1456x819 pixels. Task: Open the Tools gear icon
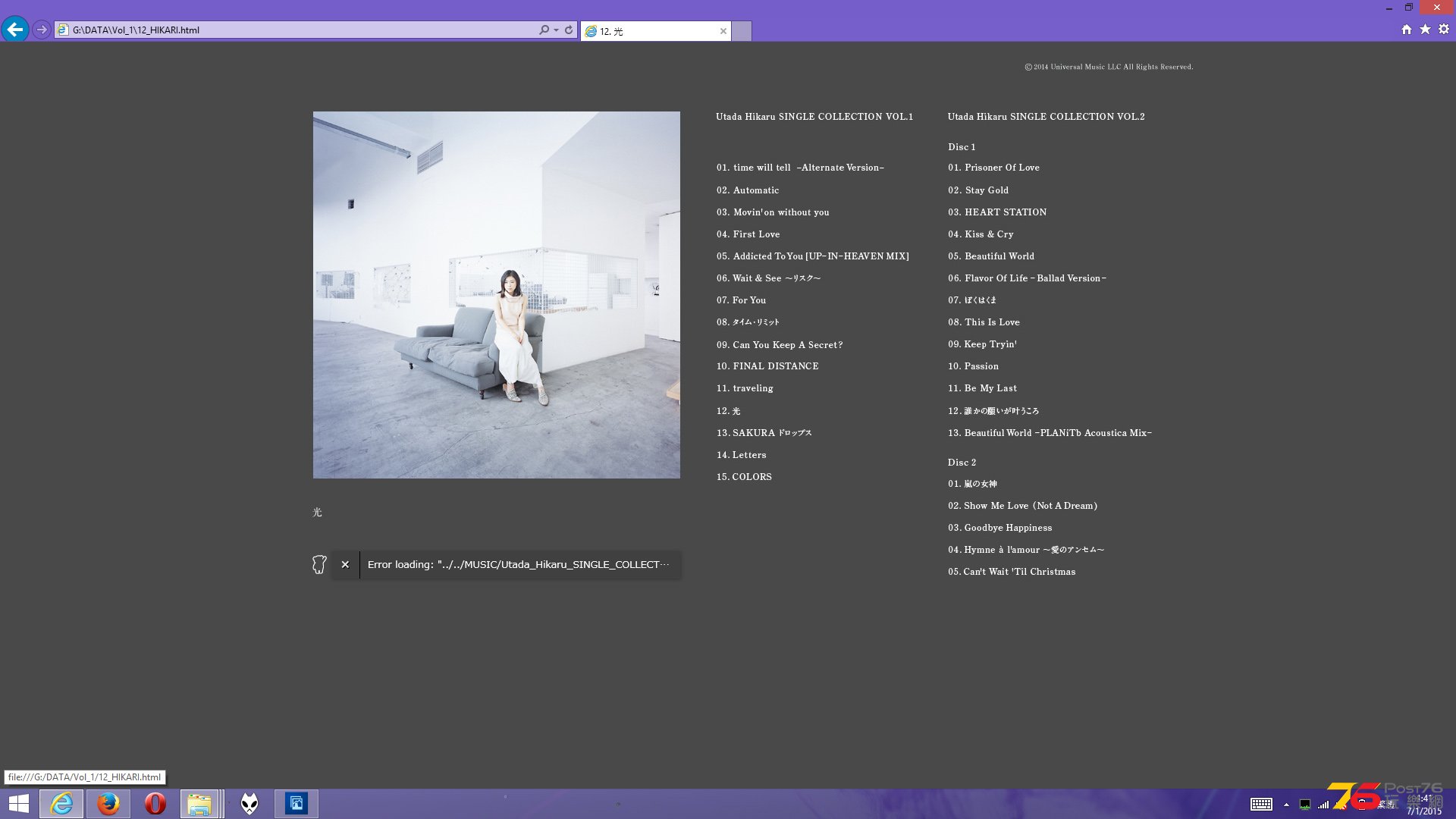click(1444, 30)
